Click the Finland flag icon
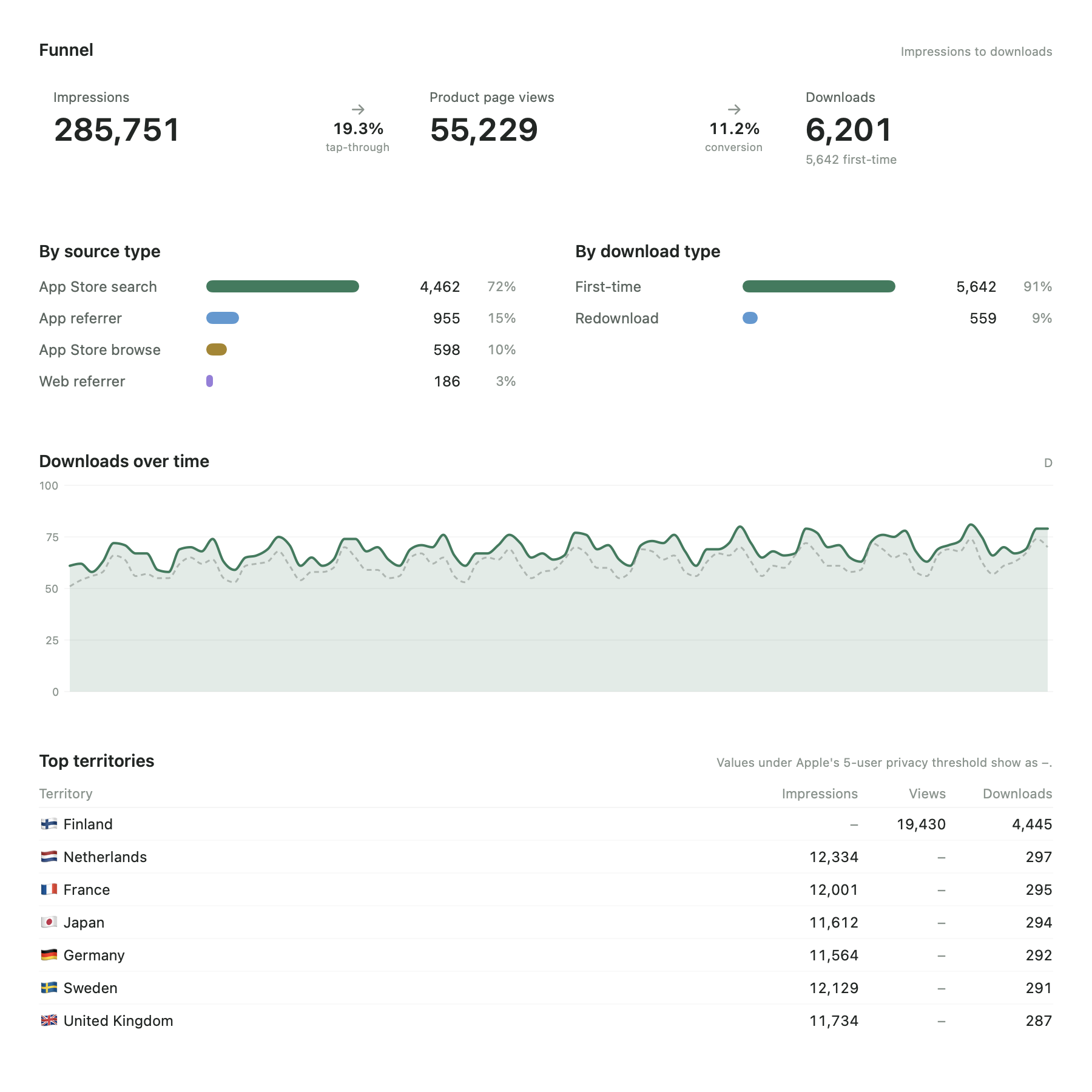1092x1092 pixels. [49, 824]
